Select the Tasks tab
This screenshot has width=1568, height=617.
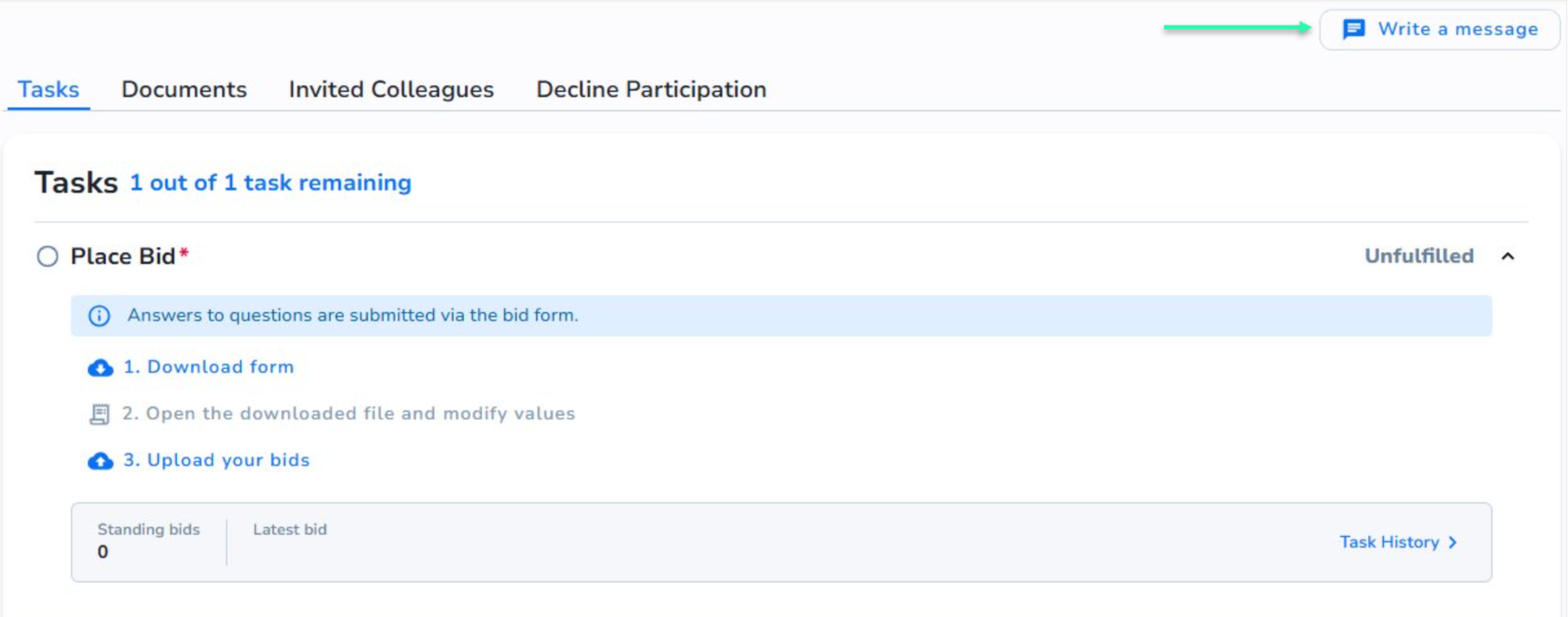pos(47,89)
